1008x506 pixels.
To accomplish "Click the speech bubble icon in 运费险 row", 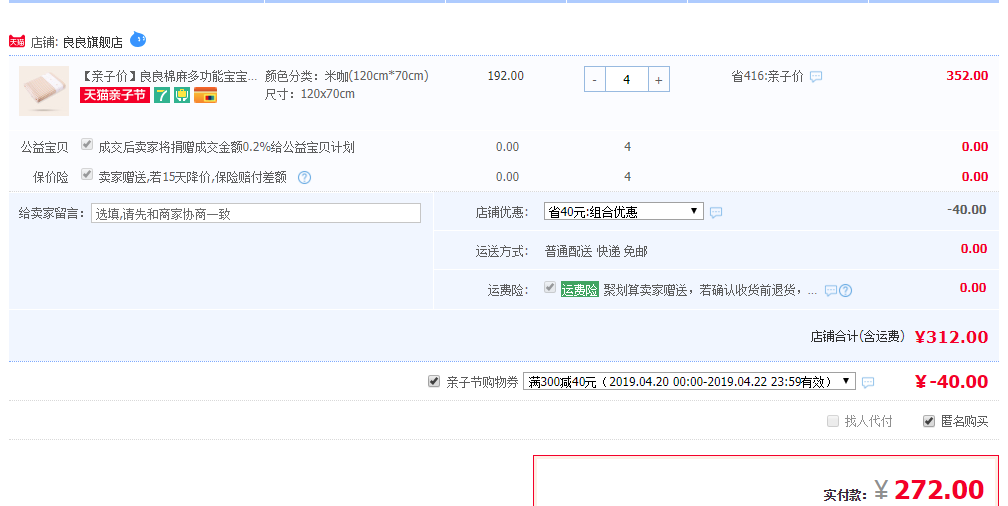I will coord(831,291).
